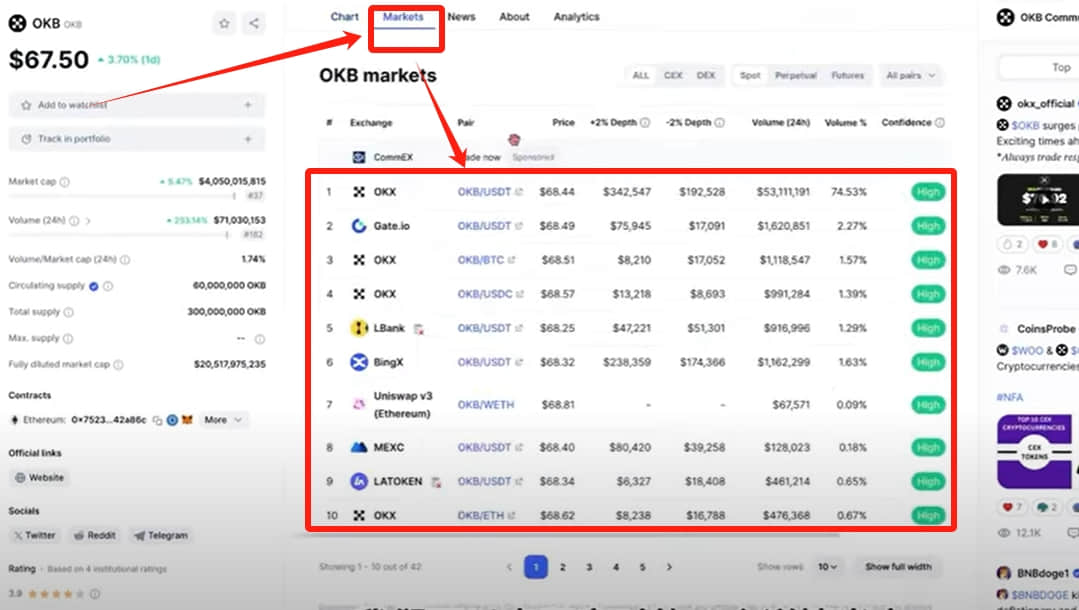1079x610 pixels.
Task: Click the Add to watchlist button
Action: coord(137,105)
